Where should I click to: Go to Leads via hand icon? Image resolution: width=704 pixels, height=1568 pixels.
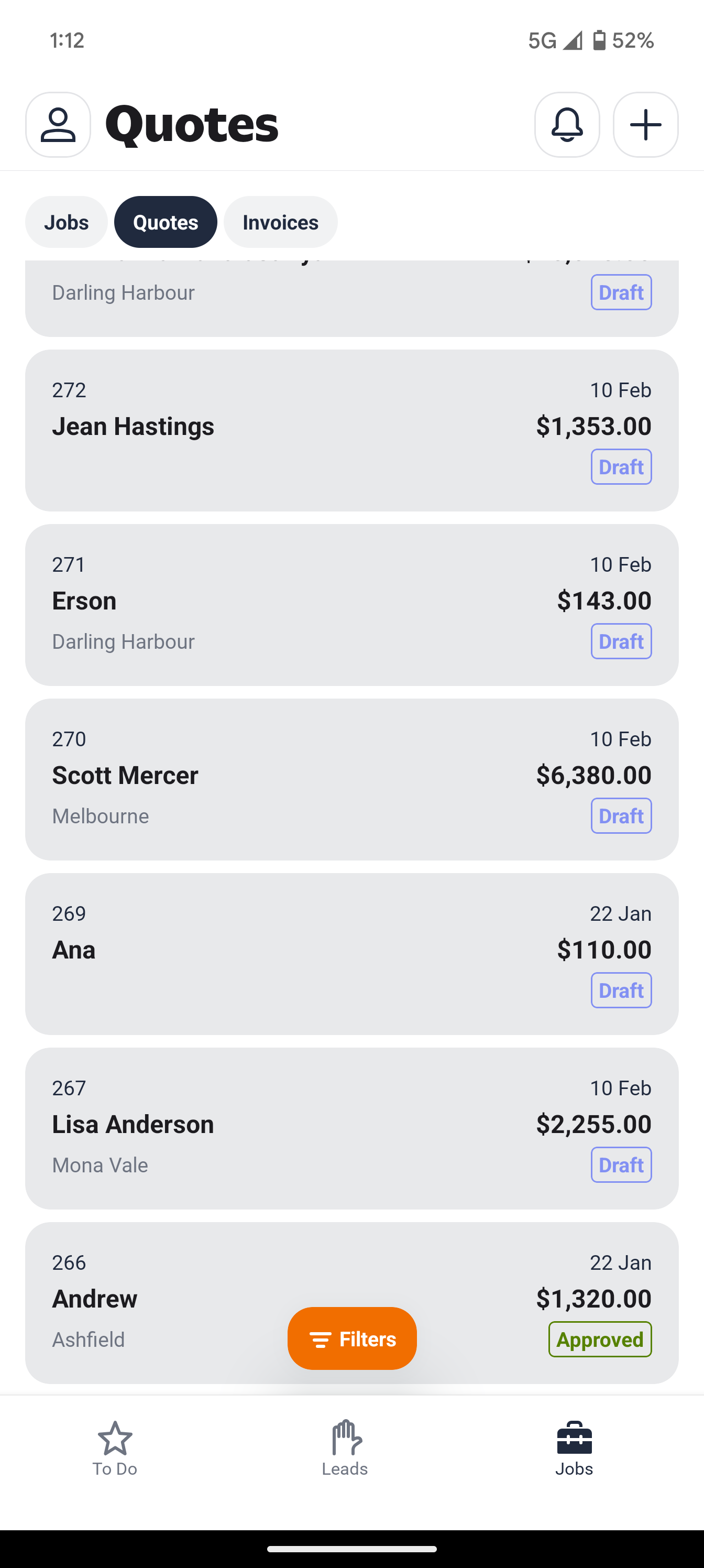(345, 1447)
